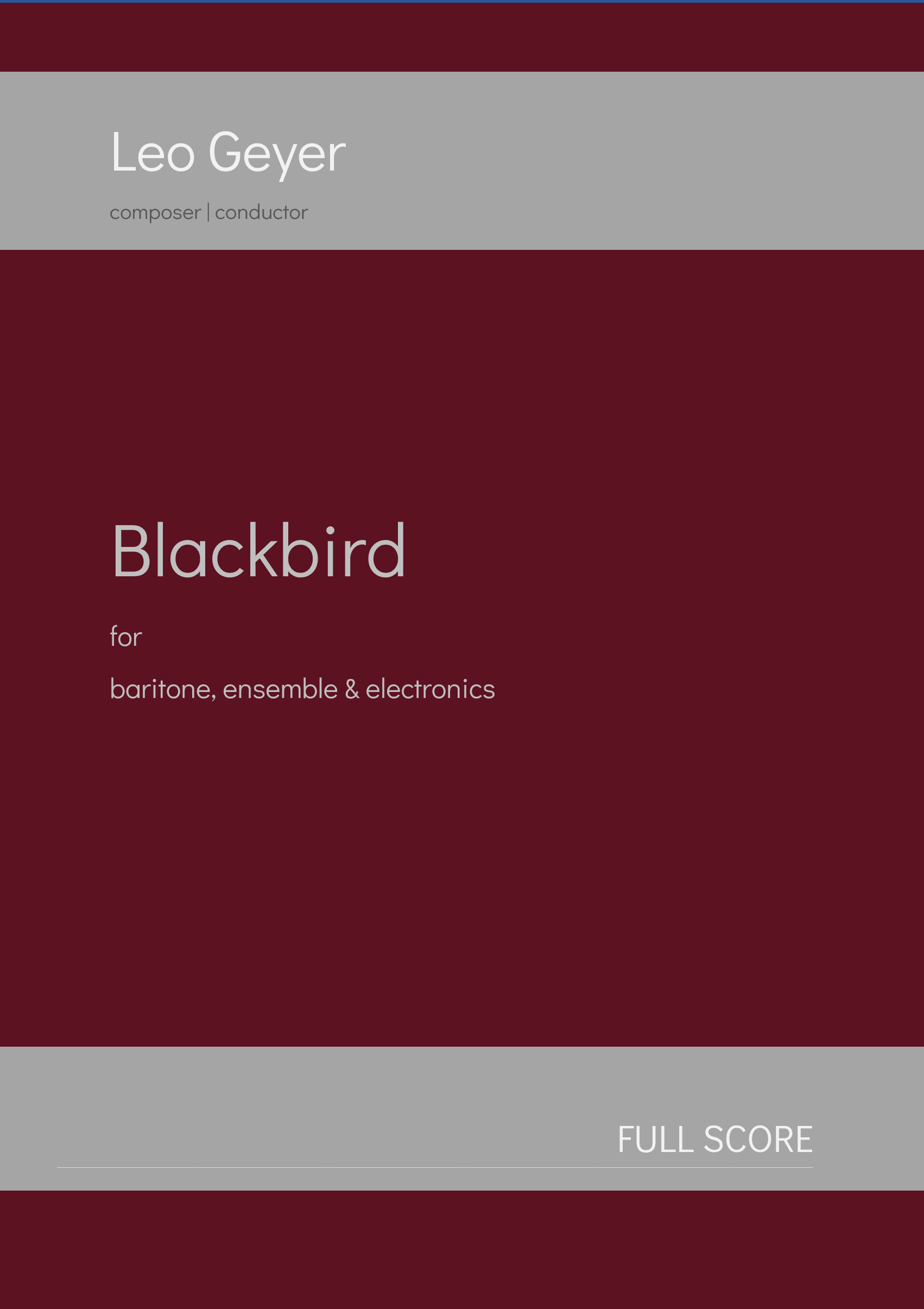This screenshot has width=924, height=1309.
Task: Select the word "for" below the title
Action: (125, 638)
